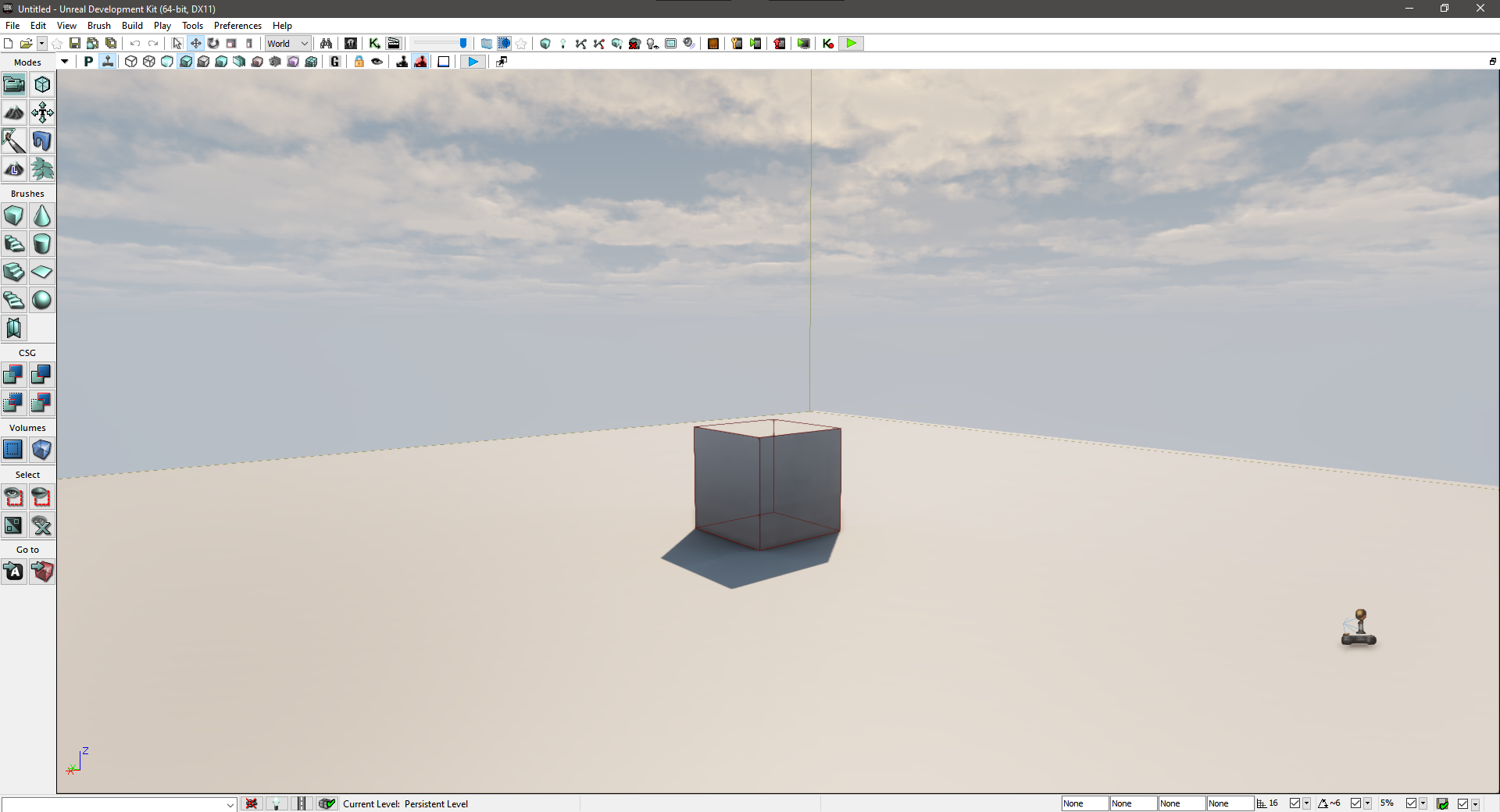Add a Volume from the builder brush

coord(42,450)
